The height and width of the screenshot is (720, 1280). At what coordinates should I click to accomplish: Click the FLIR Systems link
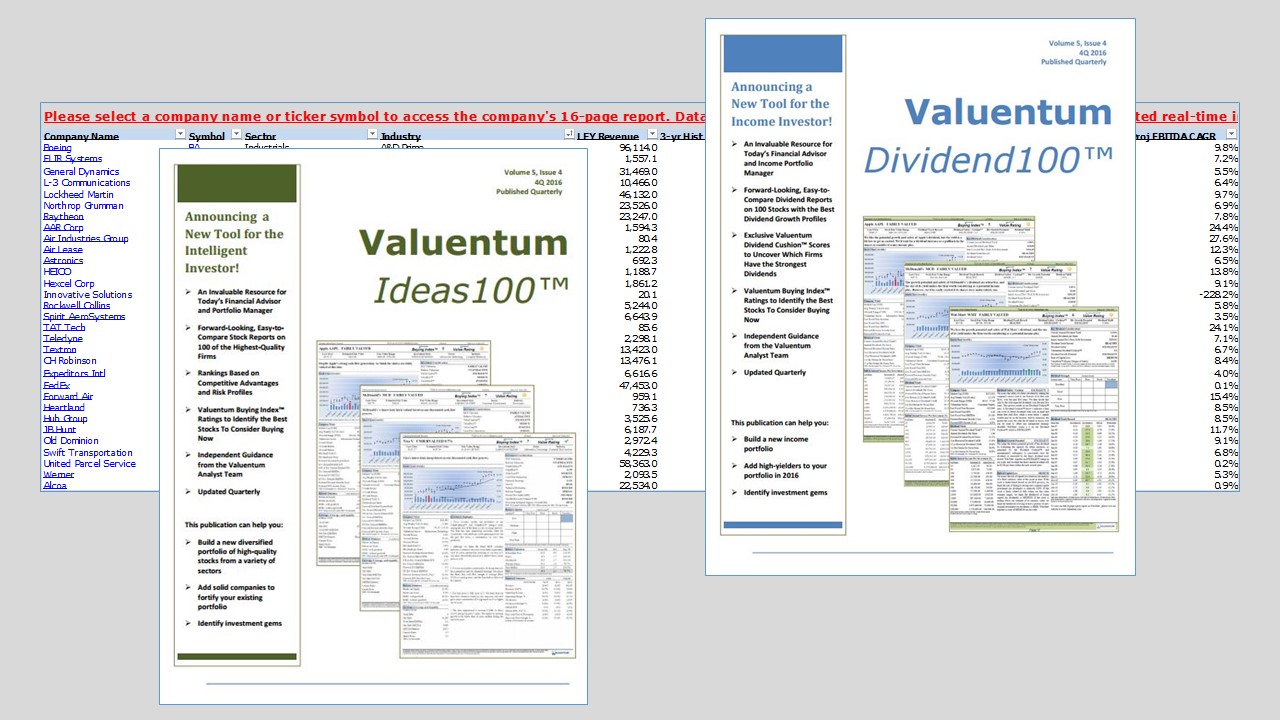72,159
